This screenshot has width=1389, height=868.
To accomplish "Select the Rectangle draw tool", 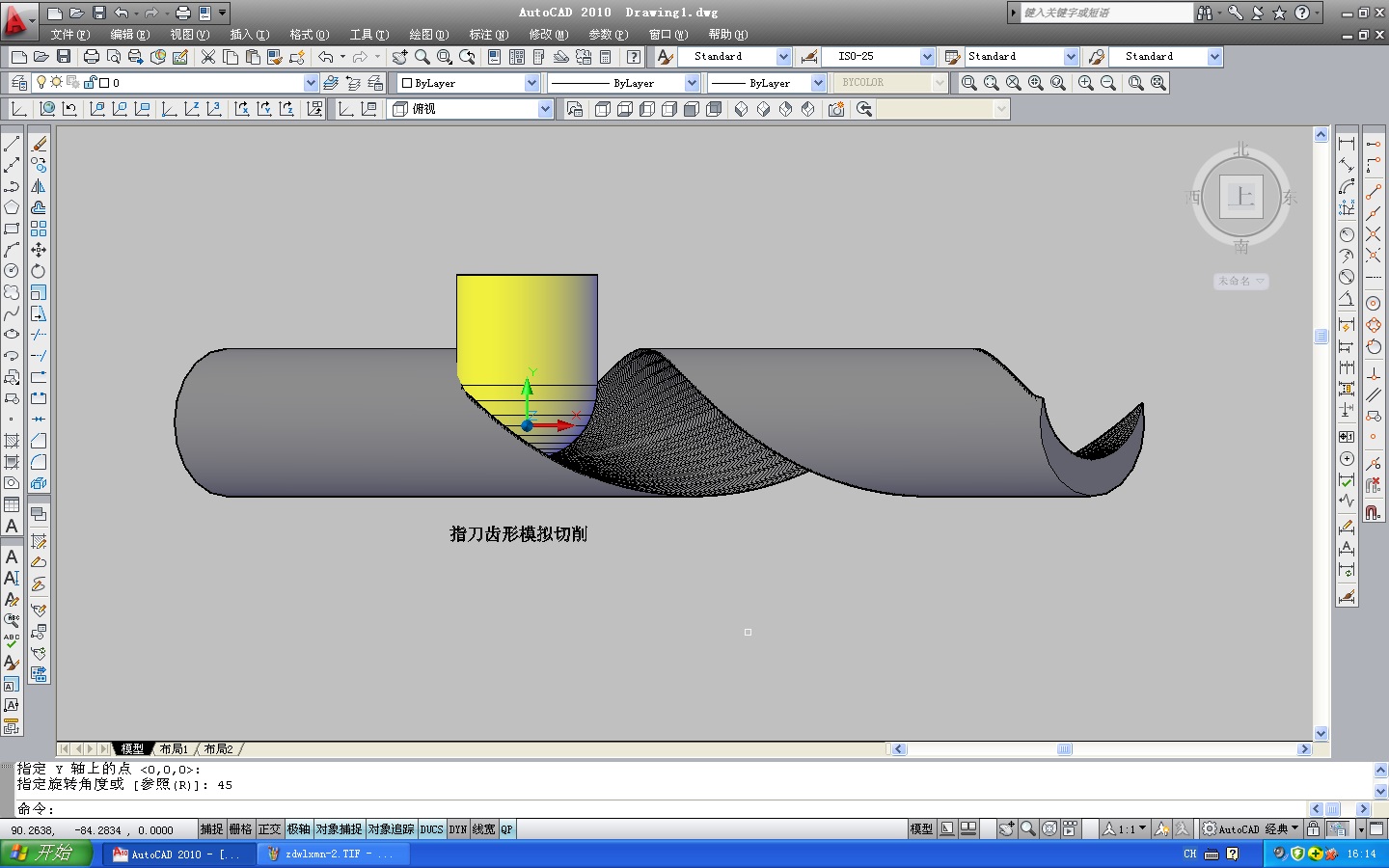I will [12, 229].
